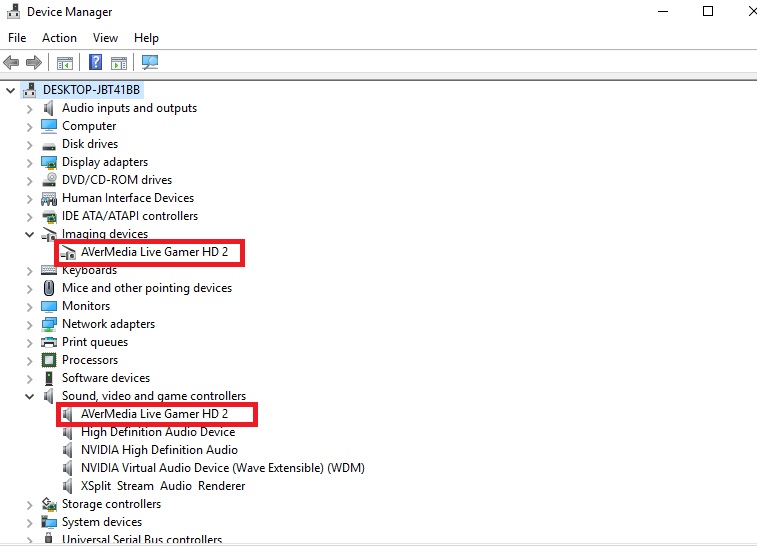The height and width of the screenshot is (546, 757).
Task: Select XSplit Stream Audio Renderer entry
Action: point(163,486)
